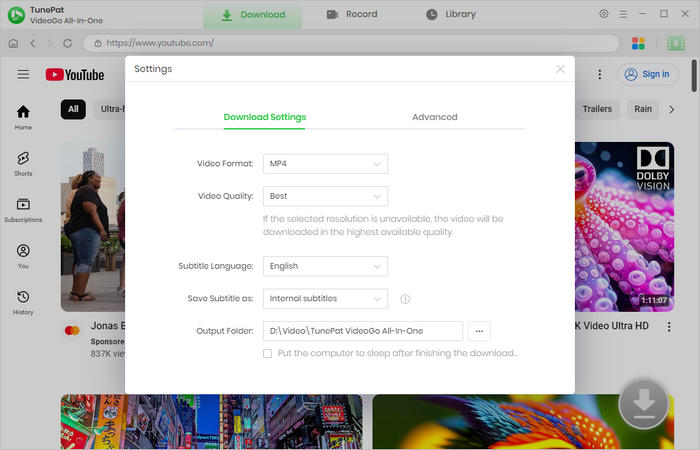
Task: Open the settings gear in title bar
Action: (x=604, y=14)
